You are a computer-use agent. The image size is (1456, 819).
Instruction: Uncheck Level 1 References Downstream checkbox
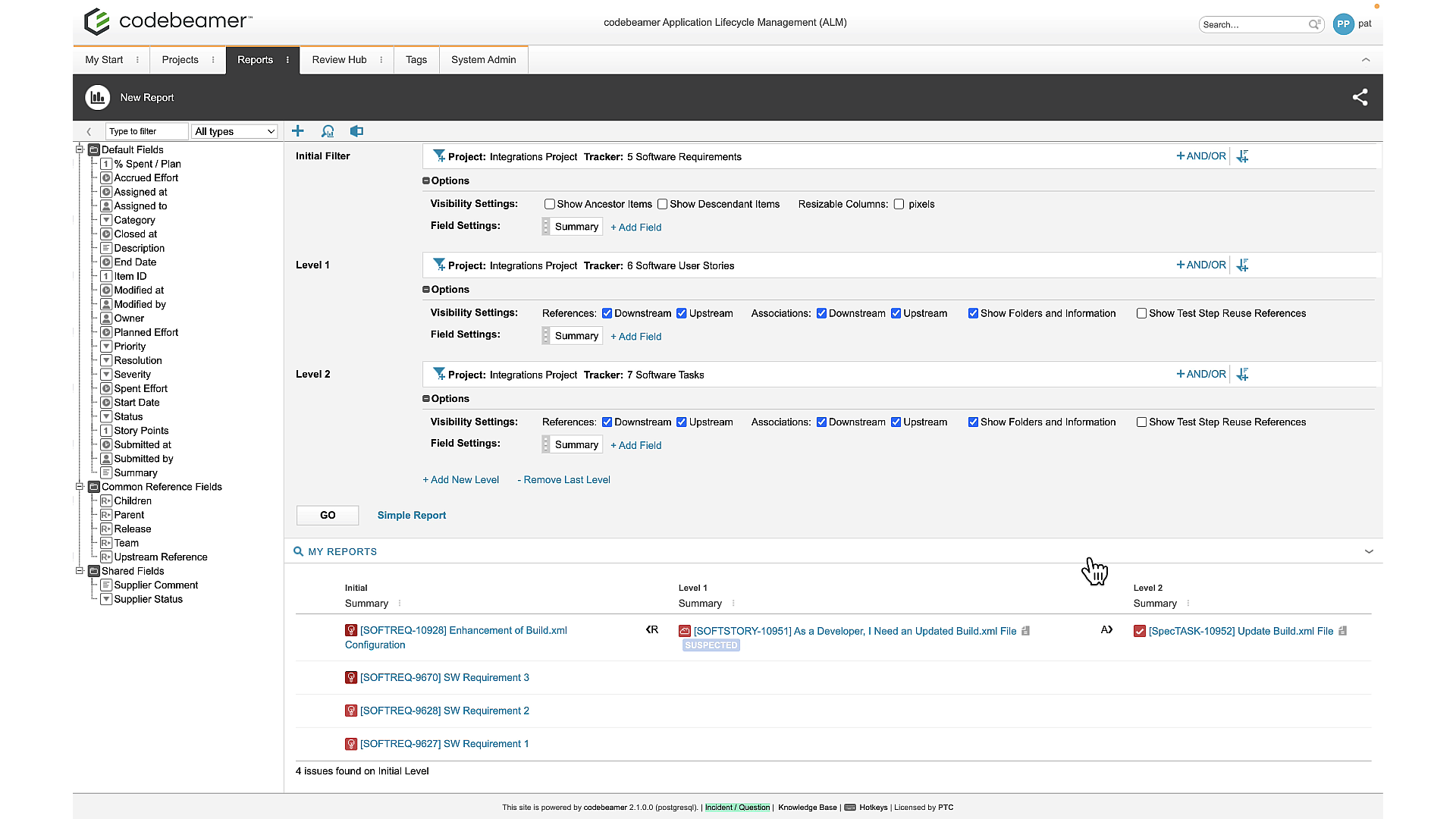coord(607,313)
